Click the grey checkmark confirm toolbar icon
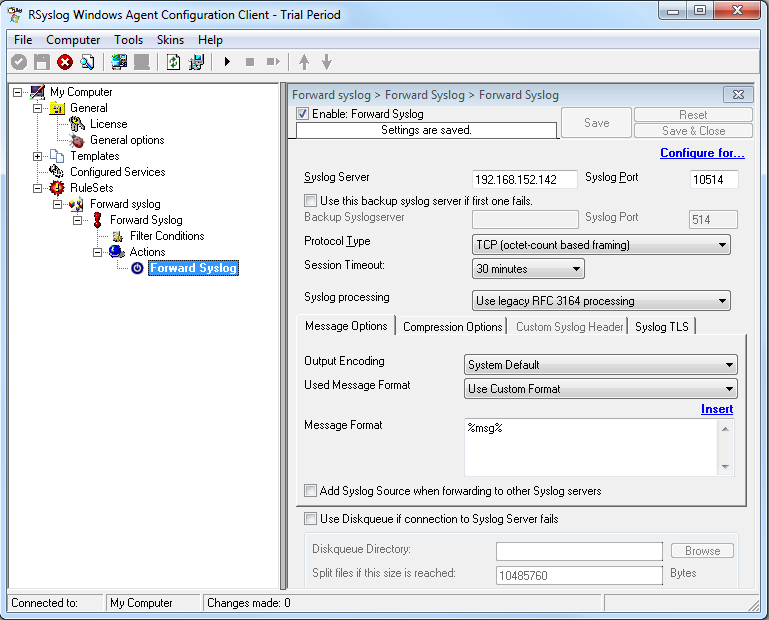 (x=19, y=62)
